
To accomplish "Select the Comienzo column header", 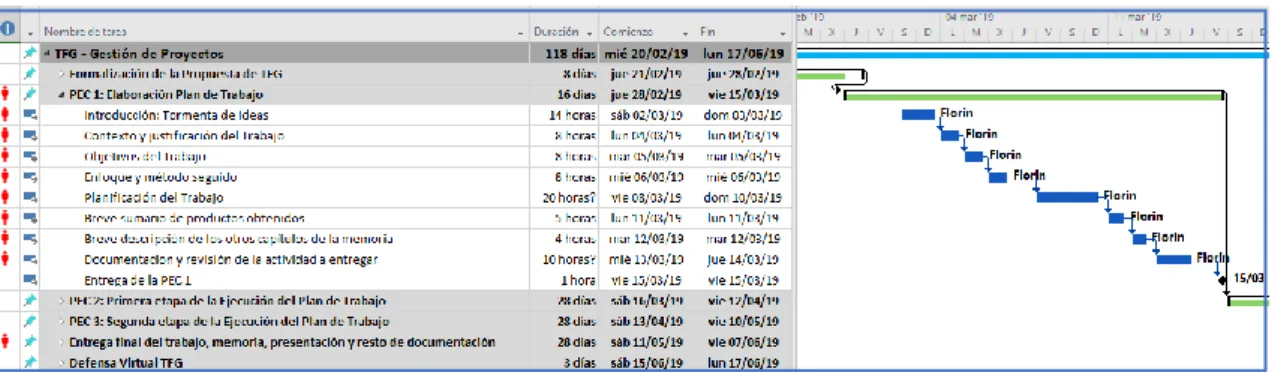I will coord(646,31).
